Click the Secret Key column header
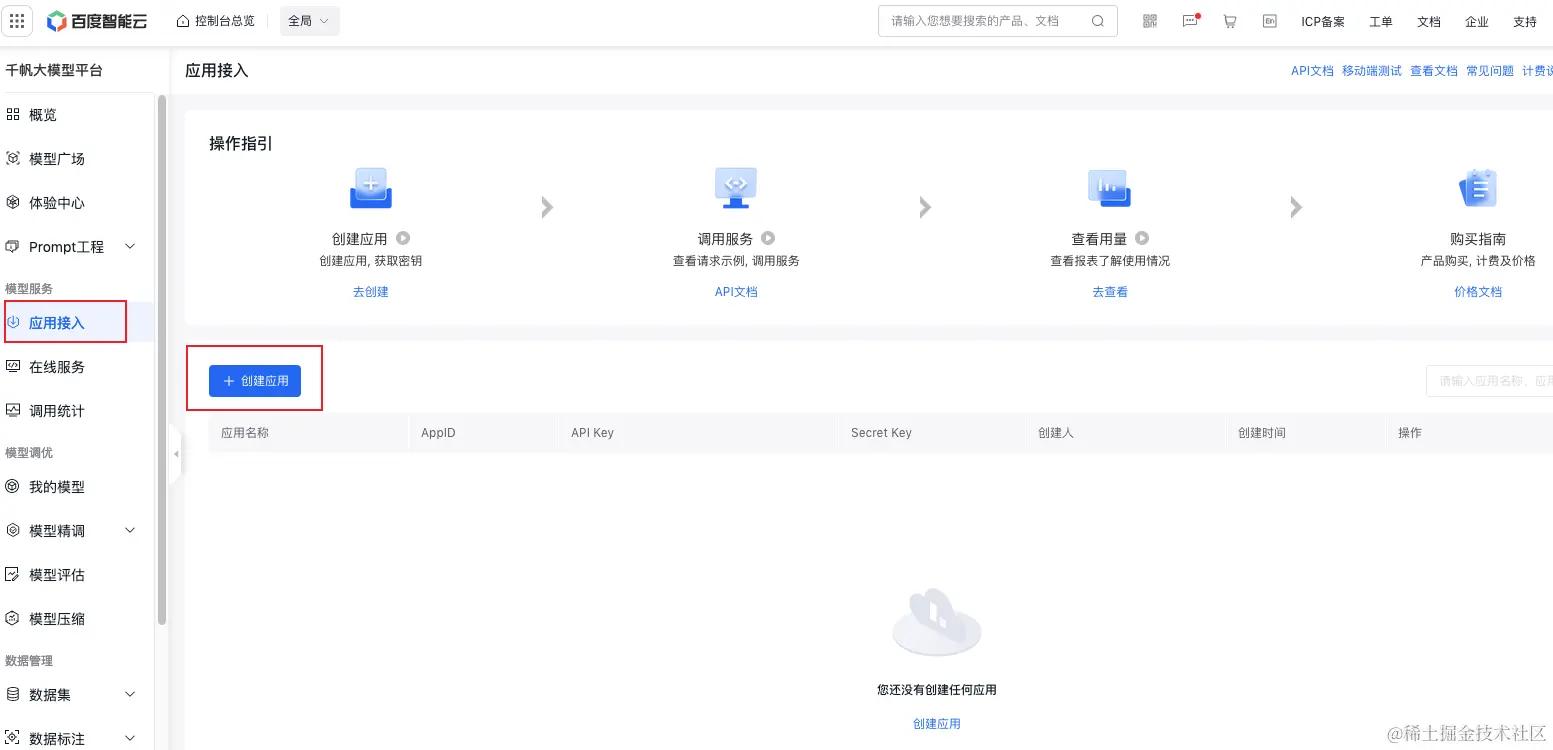 pos(881,433)
